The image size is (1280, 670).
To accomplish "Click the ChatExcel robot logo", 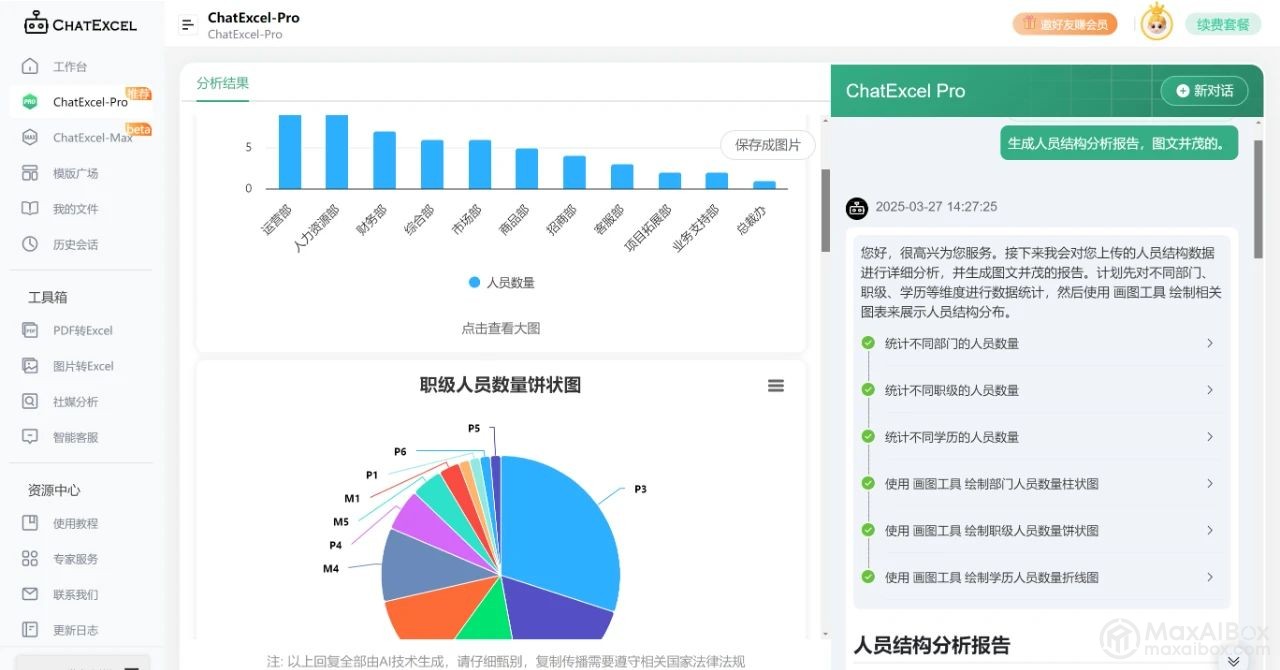I will pos(36,23).
